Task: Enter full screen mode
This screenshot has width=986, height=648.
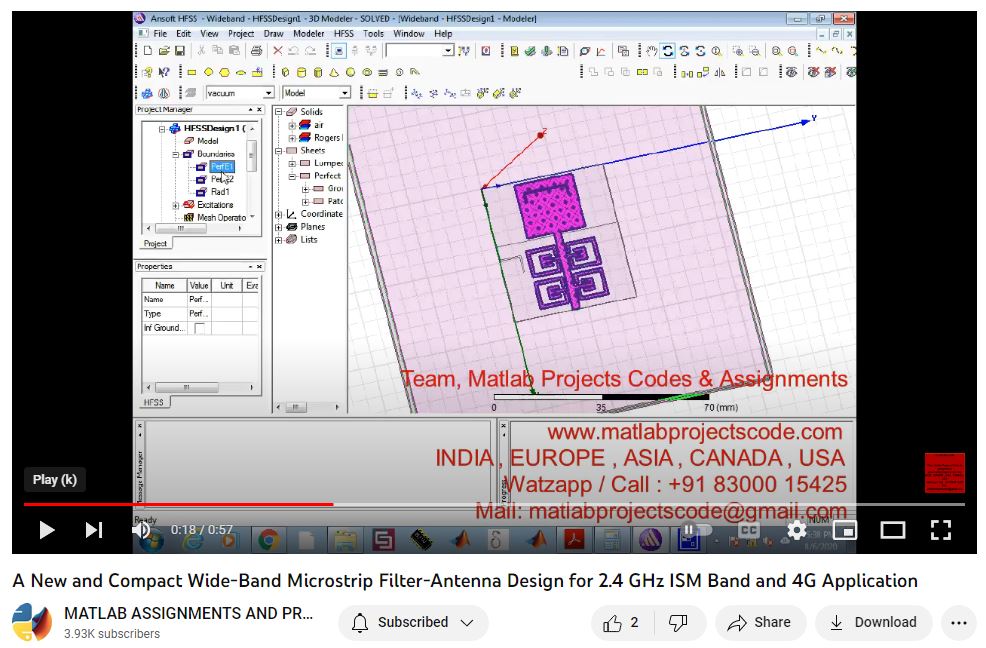Action: [940, 530]
